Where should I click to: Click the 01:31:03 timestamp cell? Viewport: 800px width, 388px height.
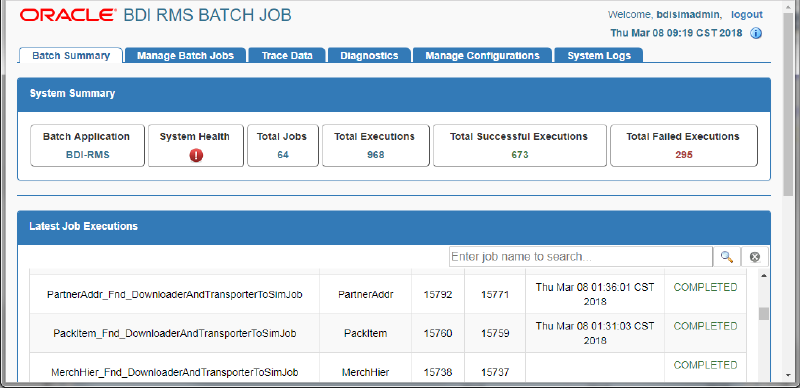pos(595,333)
